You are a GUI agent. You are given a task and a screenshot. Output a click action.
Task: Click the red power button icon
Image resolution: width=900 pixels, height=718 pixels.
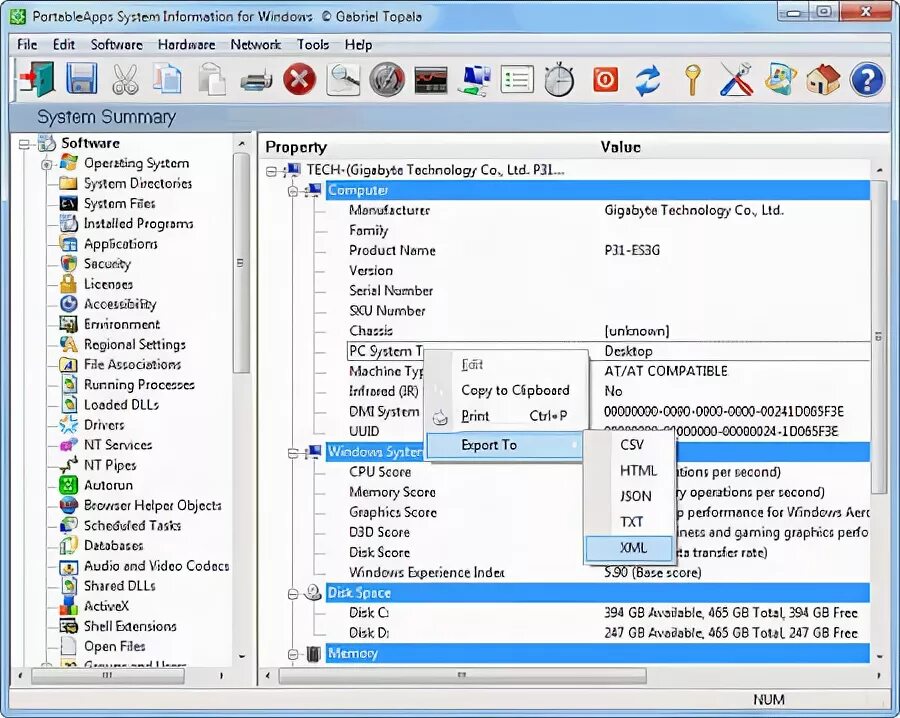tap(605, 79)
